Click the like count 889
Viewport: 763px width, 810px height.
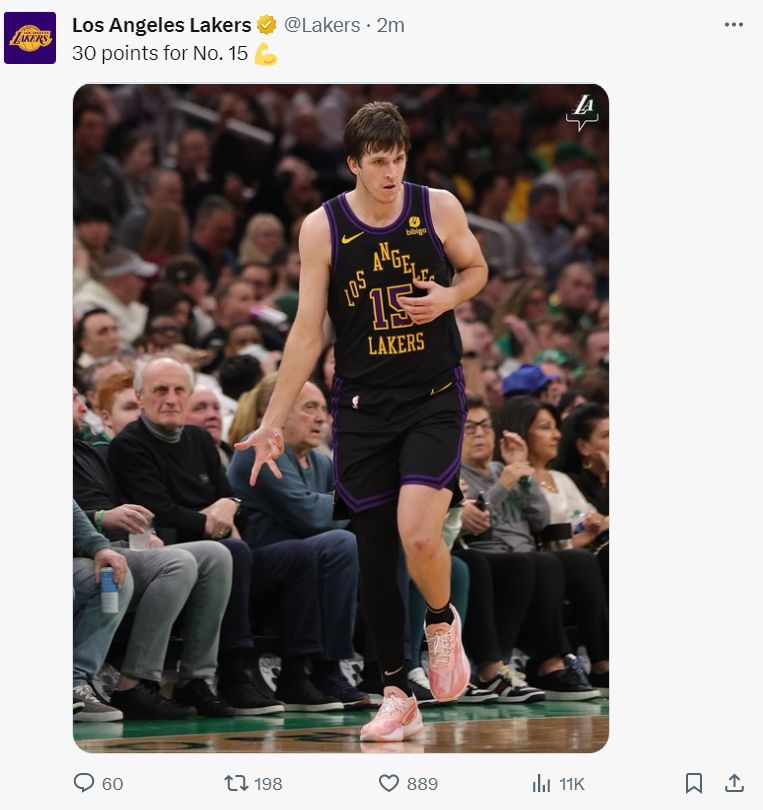(x=422, y=784)
